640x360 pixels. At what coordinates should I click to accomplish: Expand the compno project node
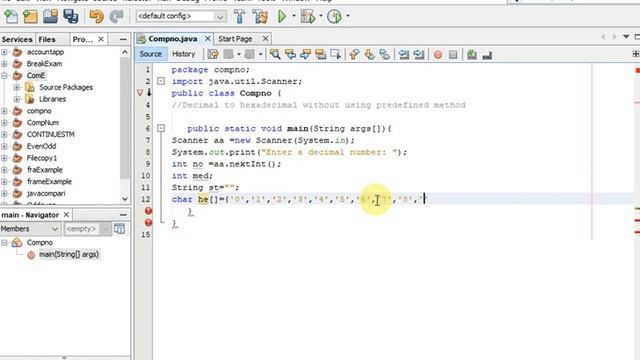coord(4,111)
